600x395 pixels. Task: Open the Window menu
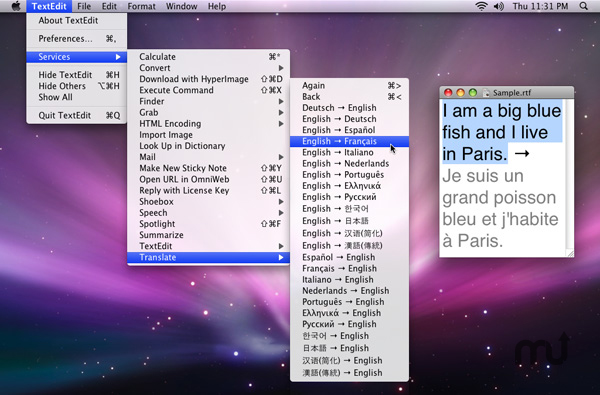coord(181,6)
